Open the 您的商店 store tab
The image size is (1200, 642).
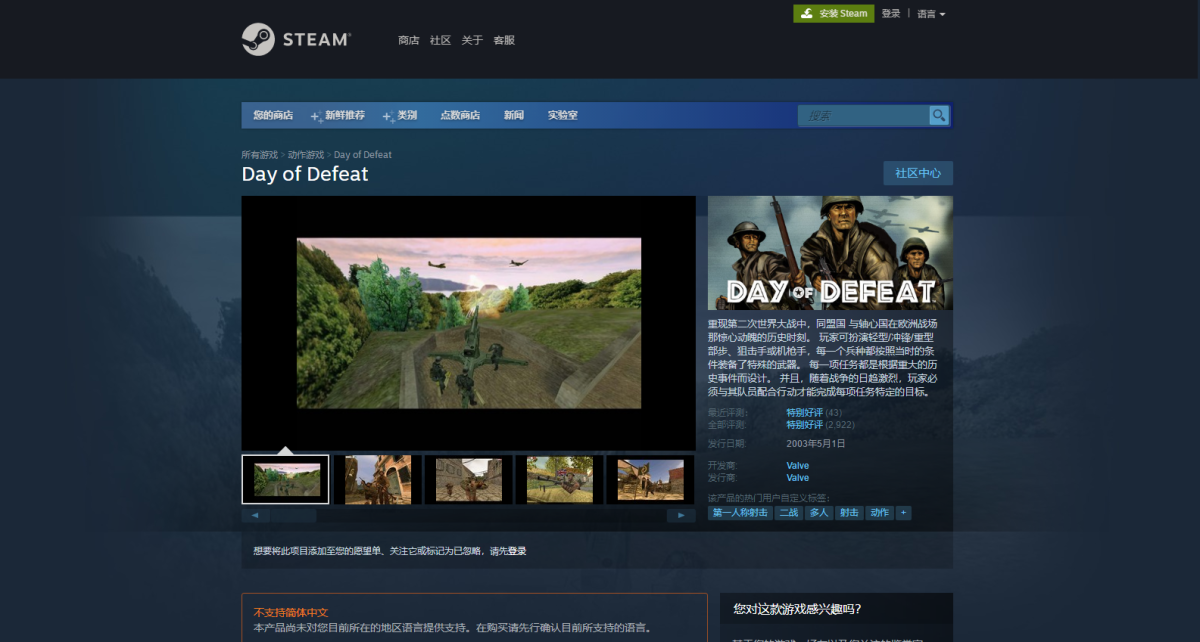pos(273,115)
